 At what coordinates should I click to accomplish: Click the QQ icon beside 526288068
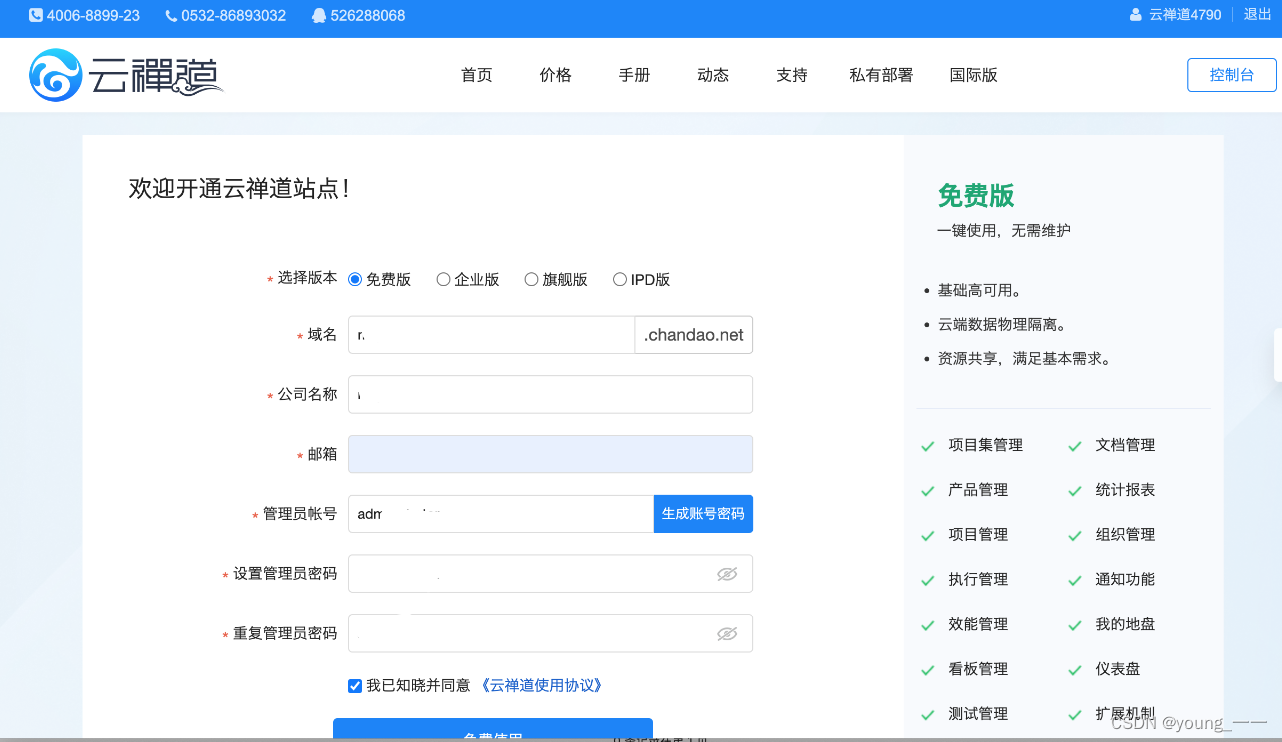coord(319,15)
